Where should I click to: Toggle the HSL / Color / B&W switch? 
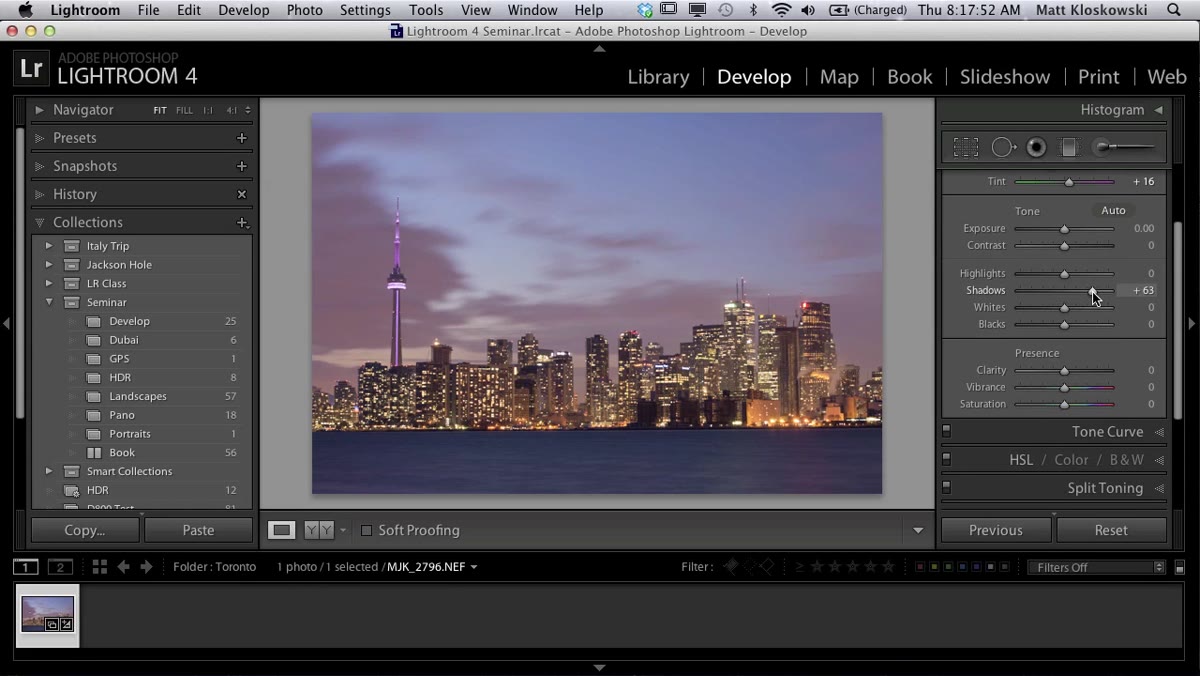tap(946, 460)
